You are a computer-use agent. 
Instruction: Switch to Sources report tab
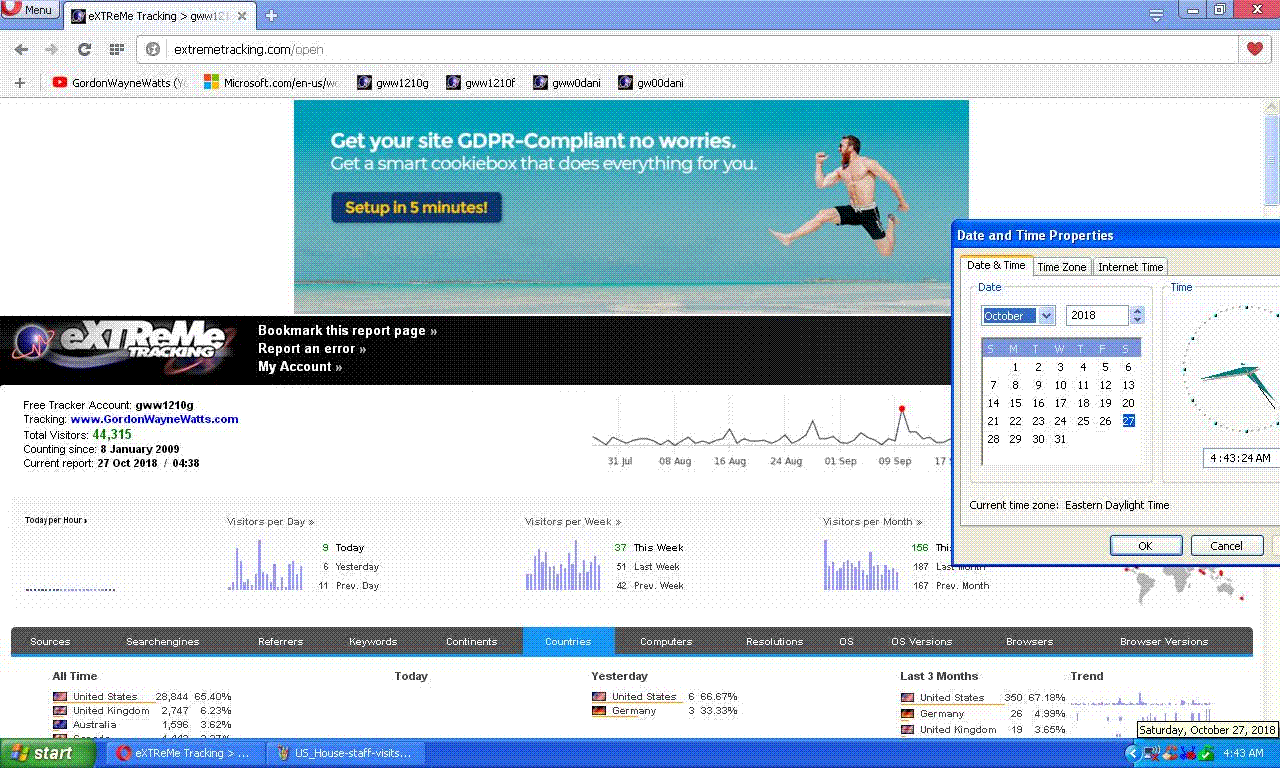tap(50, 642)
